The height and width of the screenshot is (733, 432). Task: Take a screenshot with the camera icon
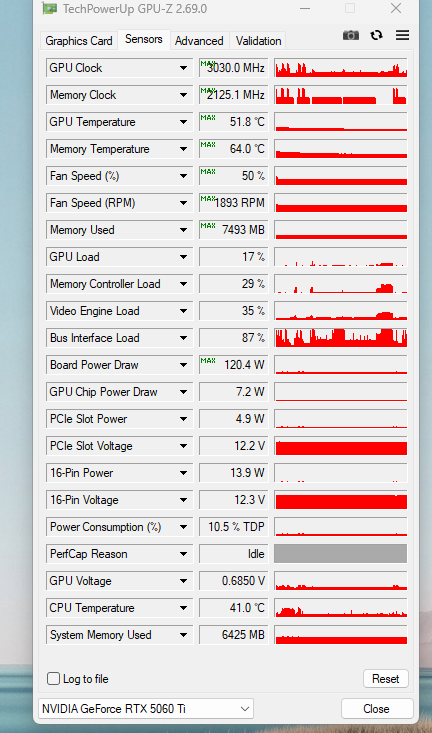coord(351,35)
